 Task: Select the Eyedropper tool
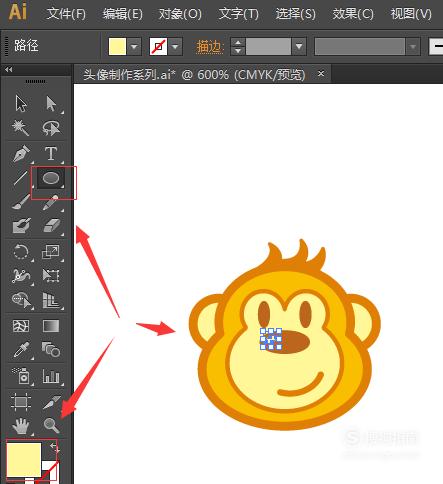click(21, 350)
